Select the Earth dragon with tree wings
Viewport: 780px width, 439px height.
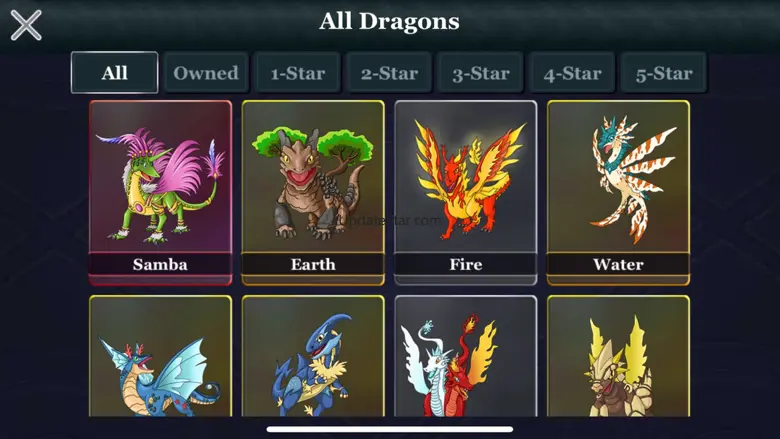pos(313,192)
